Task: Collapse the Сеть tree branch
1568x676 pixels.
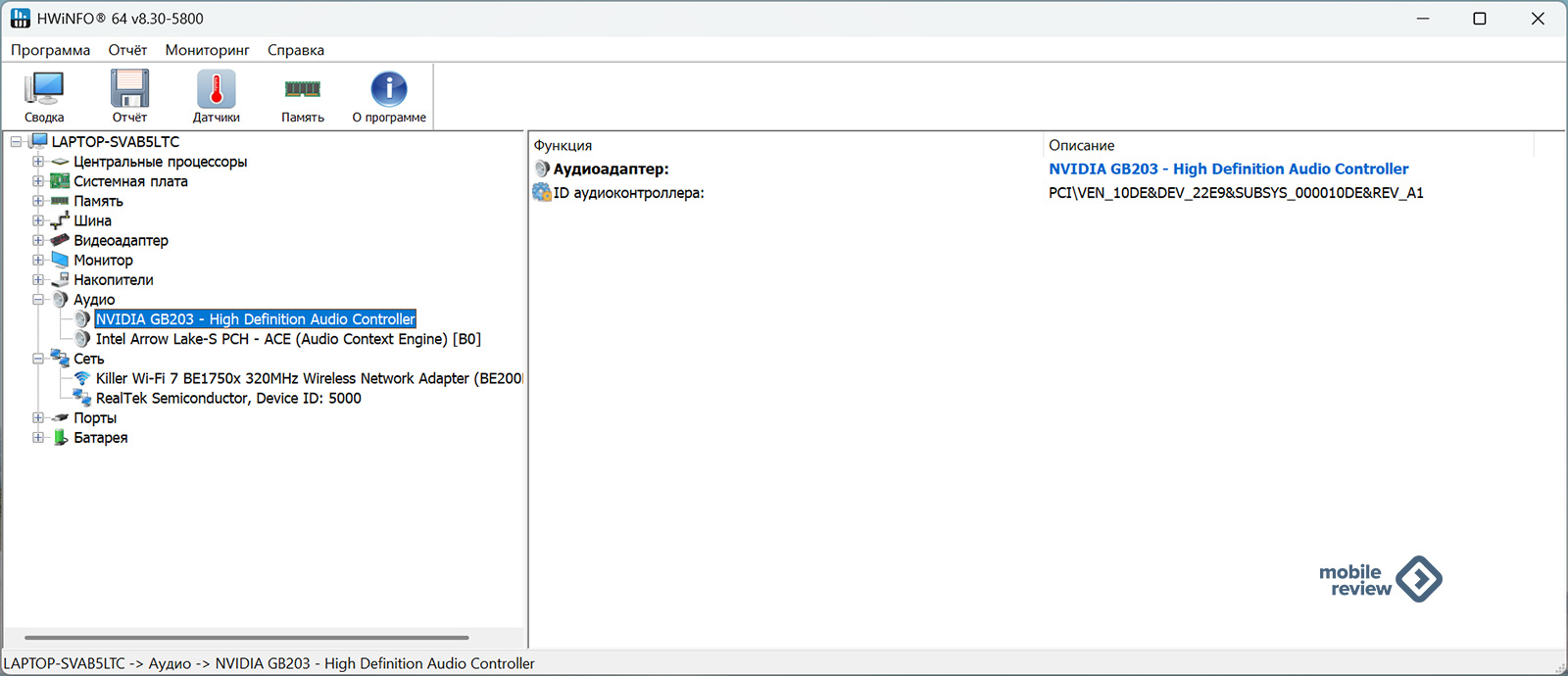Action: tap(38, 359)
